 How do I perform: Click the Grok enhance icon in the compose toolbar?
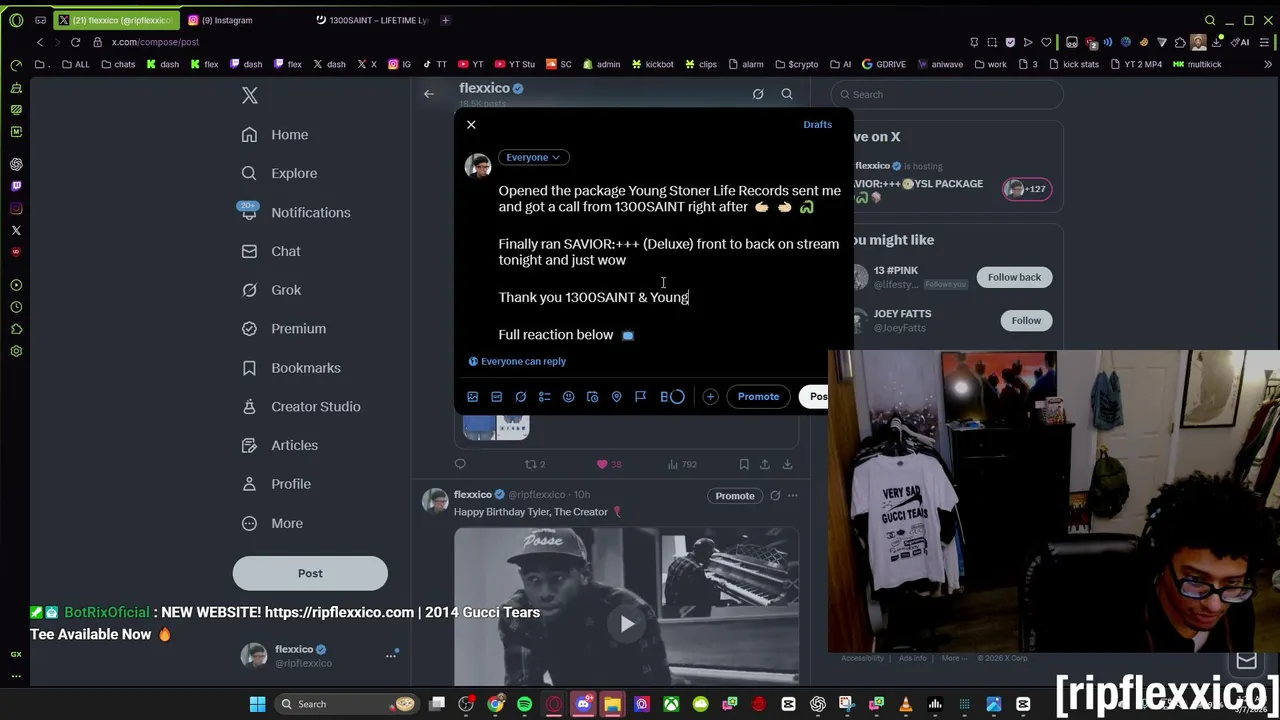click(521, 397)
